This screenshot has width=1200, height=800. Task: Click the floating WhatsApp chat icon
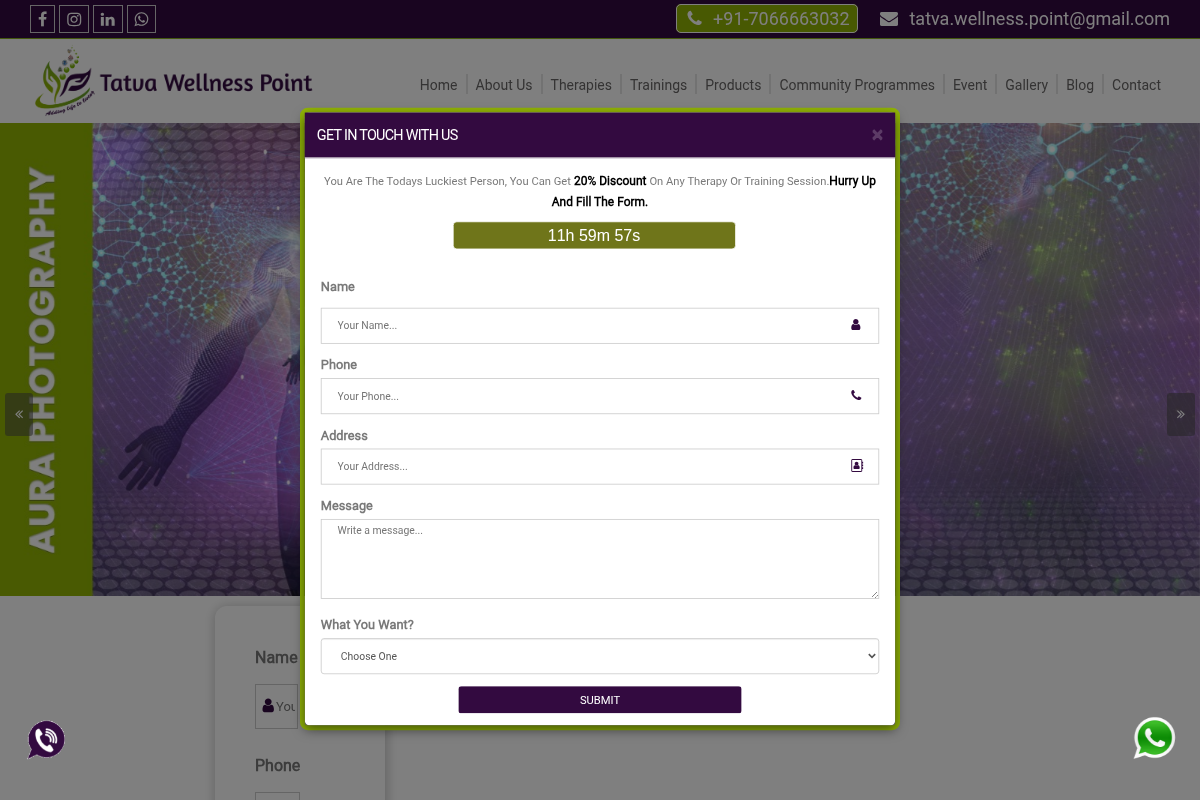point(1154,738)
